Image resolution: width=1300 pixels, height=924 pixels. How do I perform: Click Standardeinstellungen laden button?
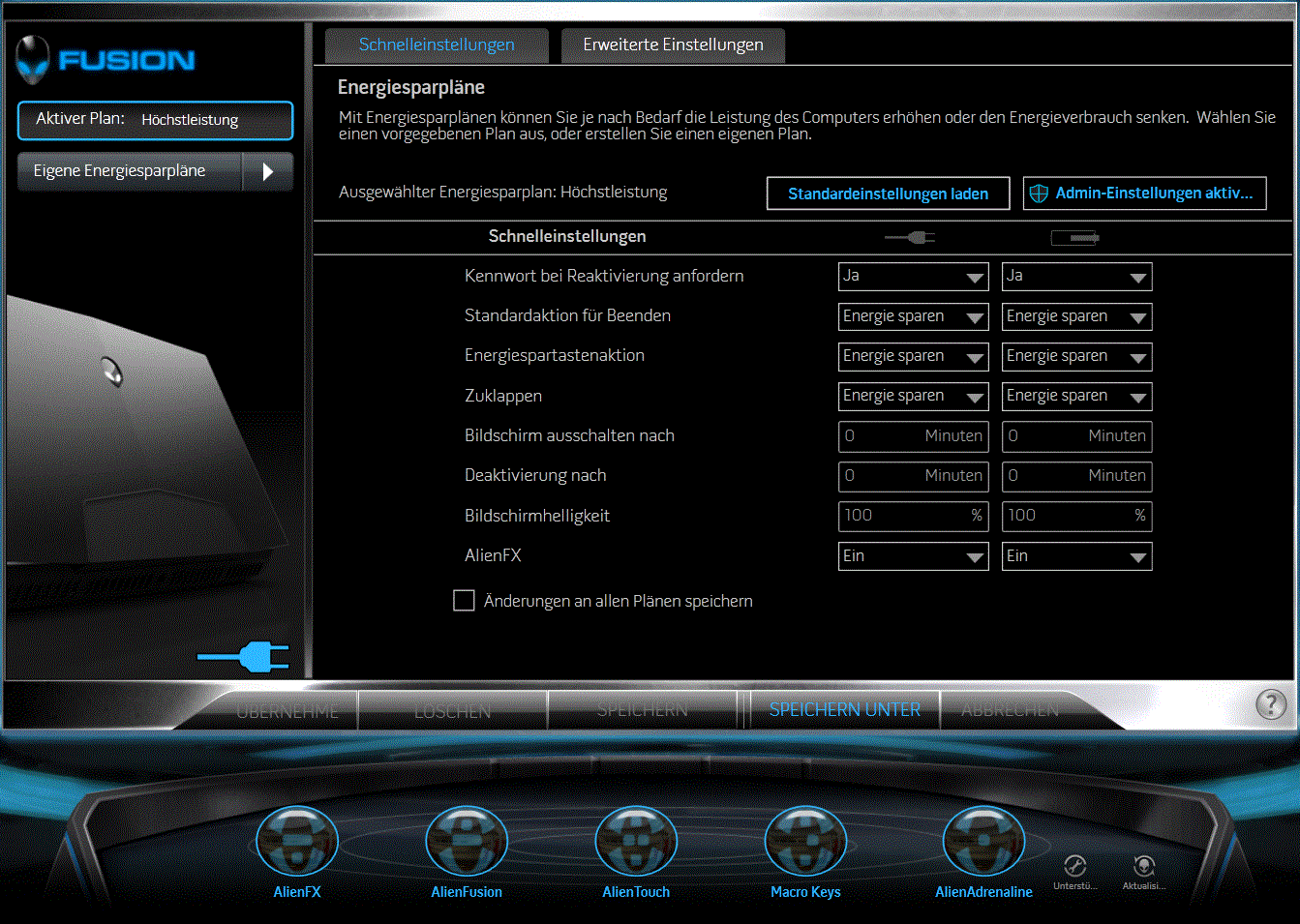click(889, 194)
